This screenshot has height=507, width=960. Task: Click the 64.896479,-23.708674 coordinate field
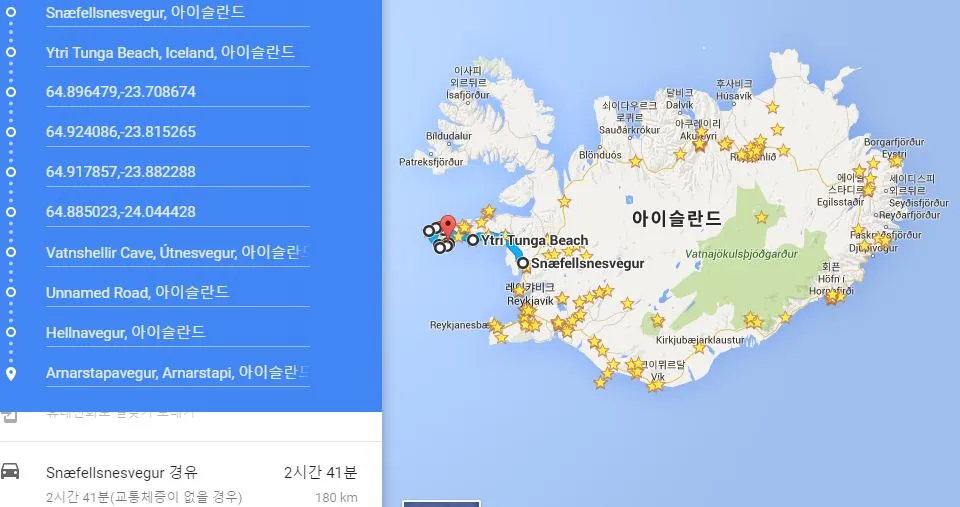(x=170, y=92)
